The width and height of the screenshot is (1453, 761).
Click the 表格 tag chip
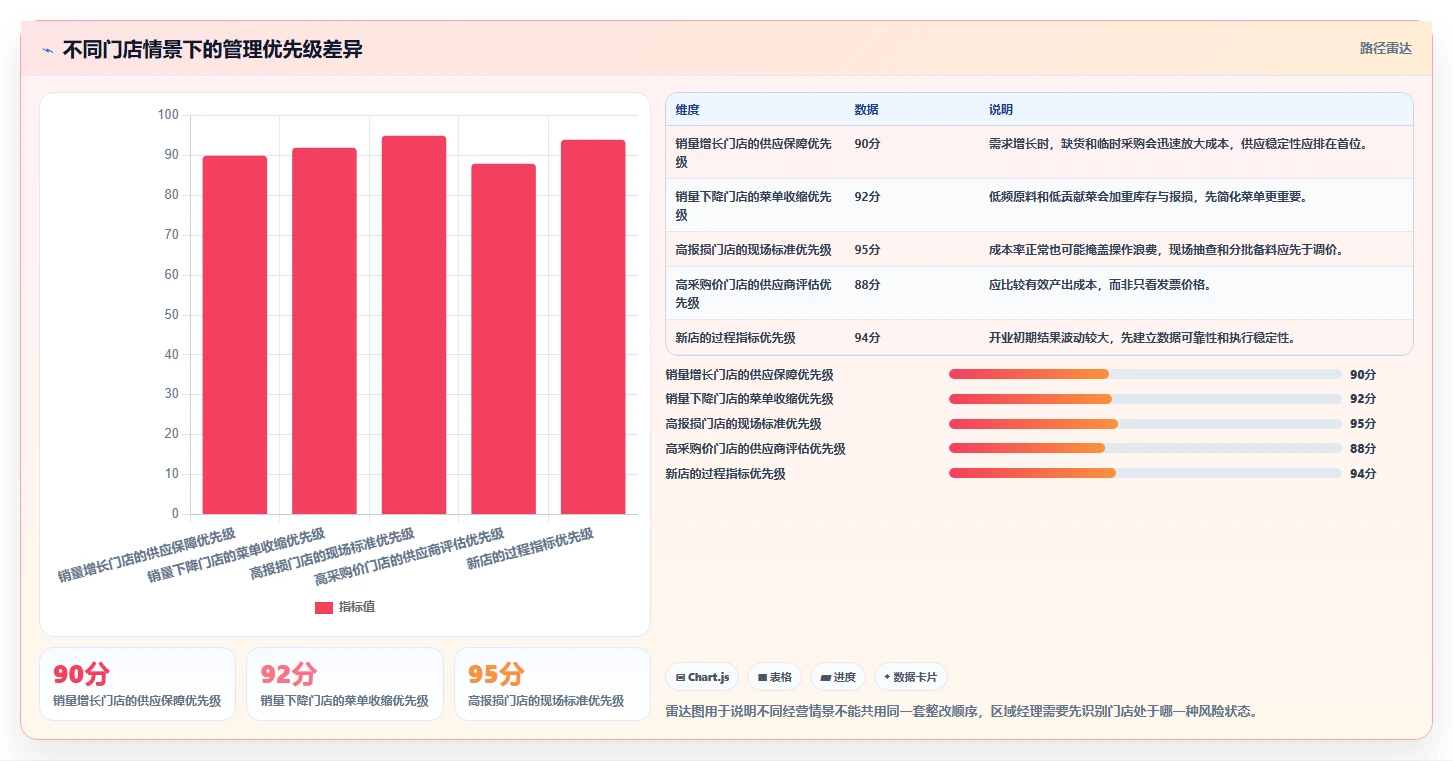(774, 677)
